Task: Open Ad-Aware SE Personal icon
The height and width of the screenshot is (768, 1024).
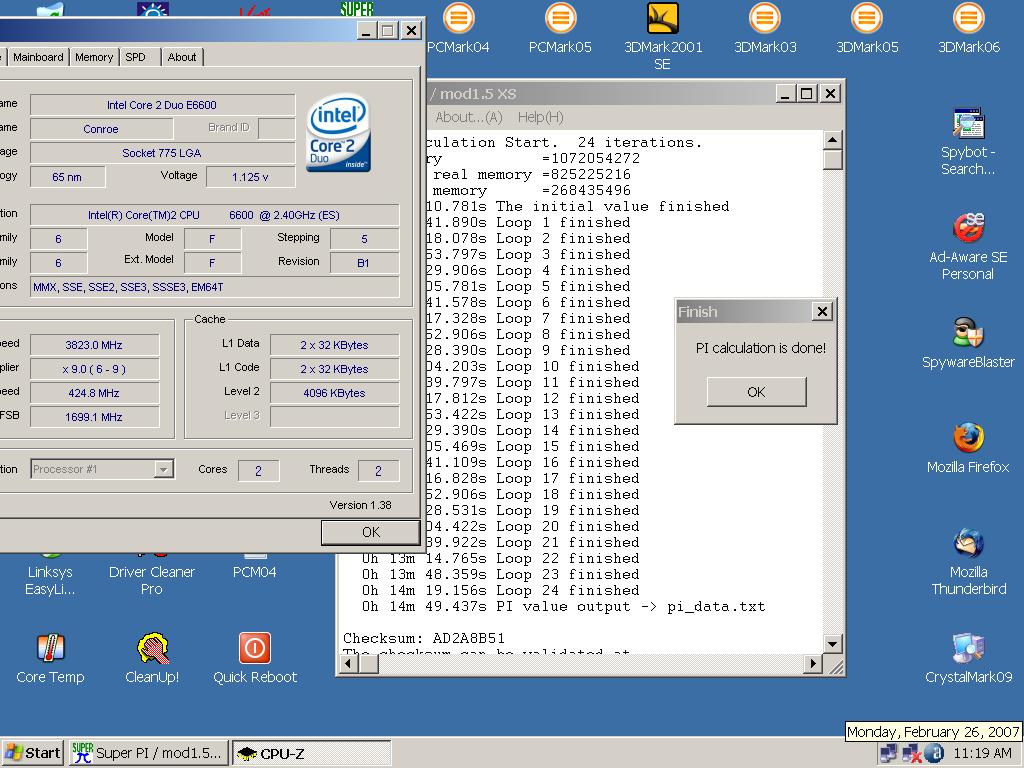Action: [x=968, y=246]
